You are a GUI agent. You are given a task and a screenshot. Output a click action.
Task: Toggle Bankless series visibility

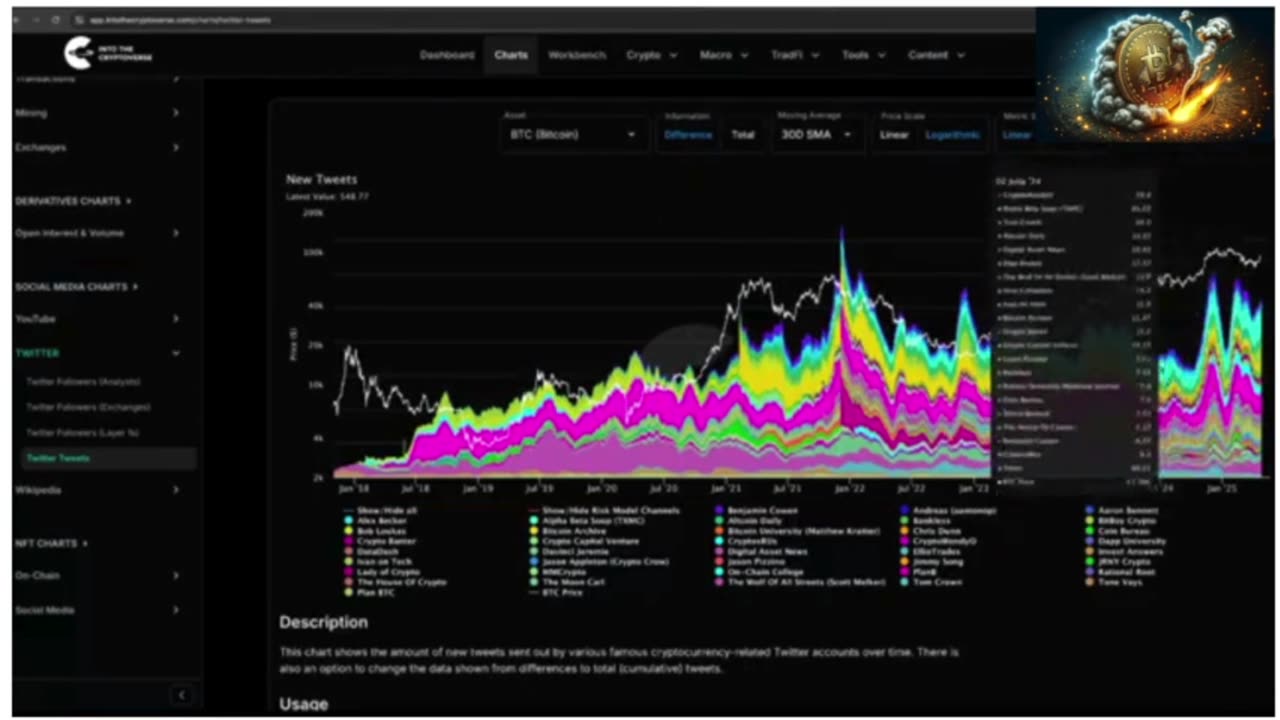pos(925,521)
